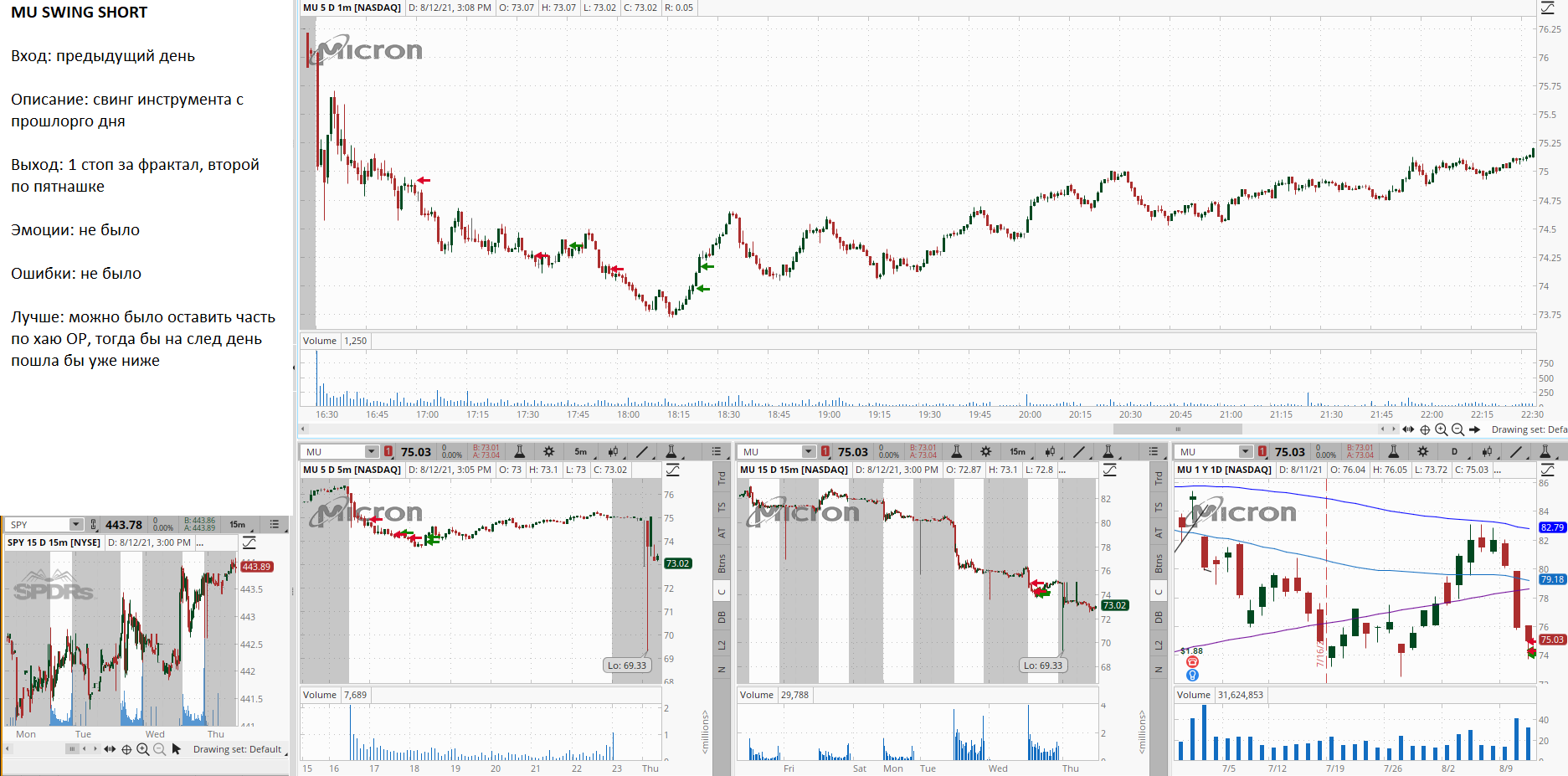This screenshot has height=776, width=1568.
Task: Zoom out on the main 1m chart
Action: 1458,429
